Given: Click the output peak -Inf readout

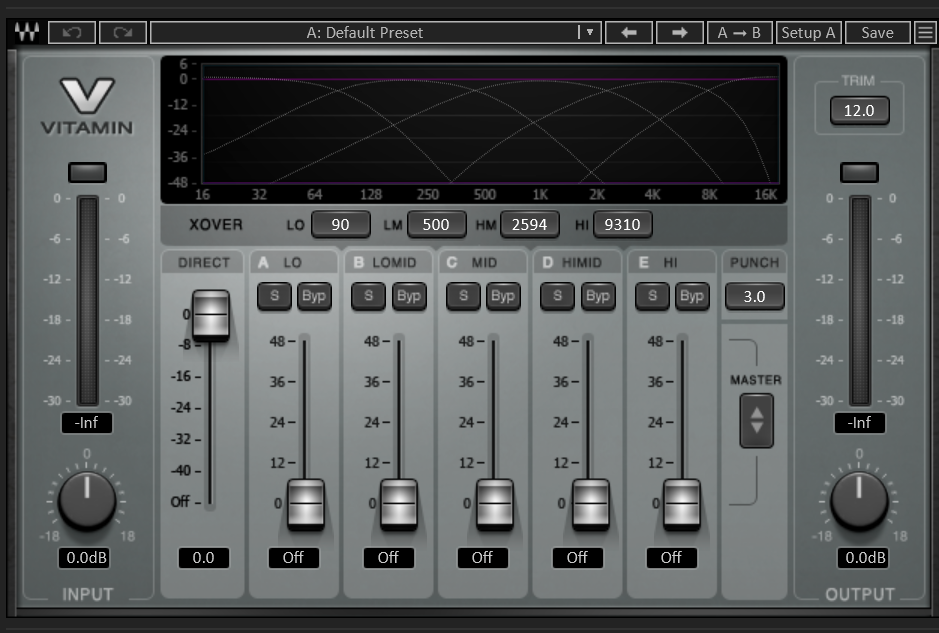Looking at the screenshot, I should coord(859,423).
